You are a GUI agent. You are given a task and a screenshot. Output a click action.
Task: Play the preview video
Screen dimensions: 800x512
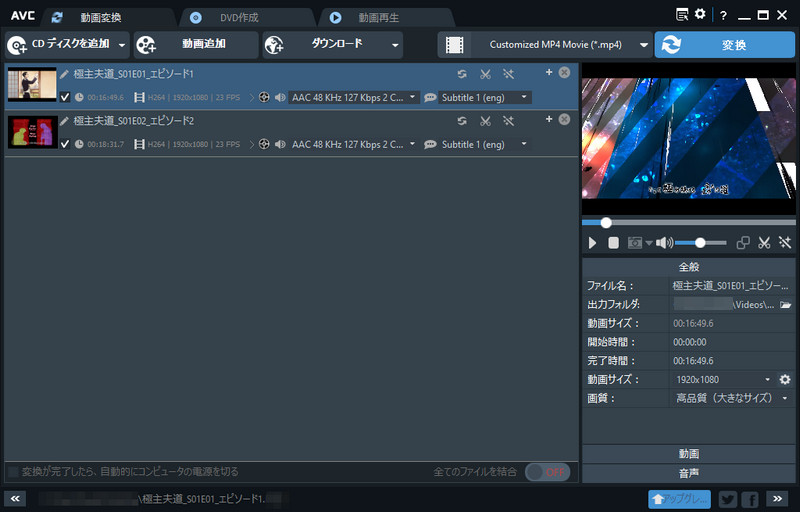(592, 243)
